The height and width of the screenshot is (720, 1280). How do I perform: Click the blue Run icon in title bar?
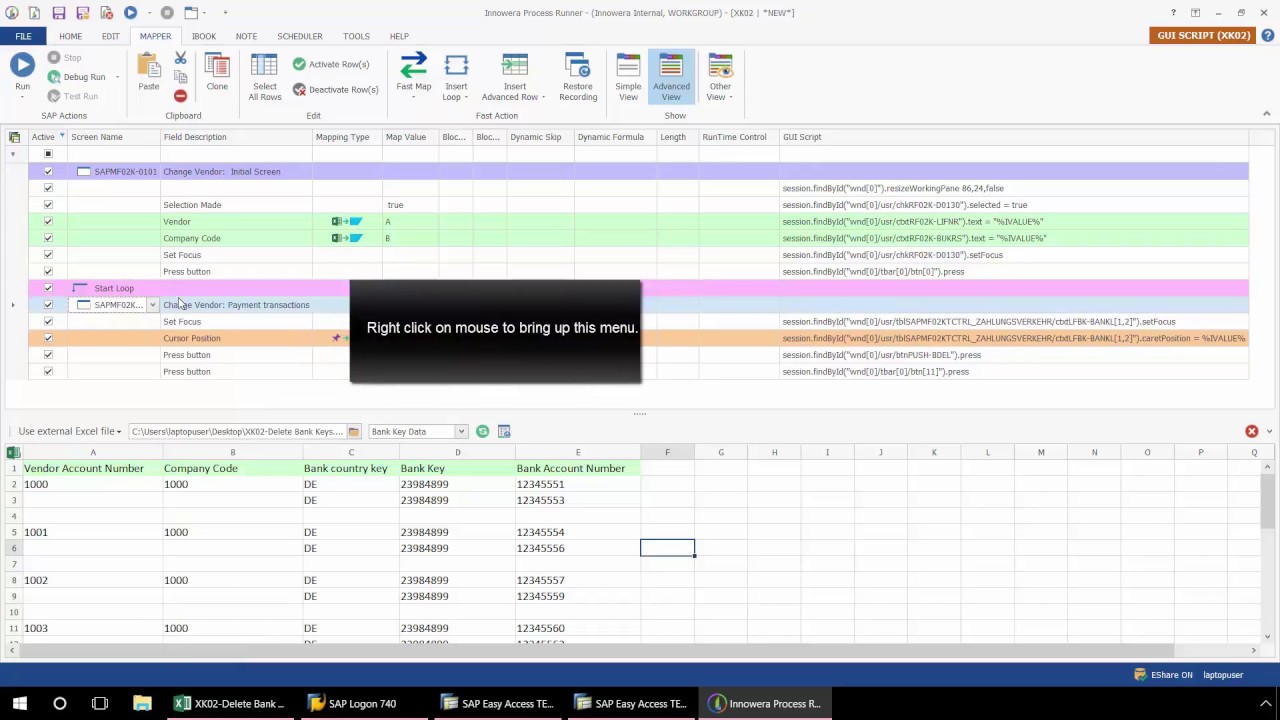[x=130, y=13]
